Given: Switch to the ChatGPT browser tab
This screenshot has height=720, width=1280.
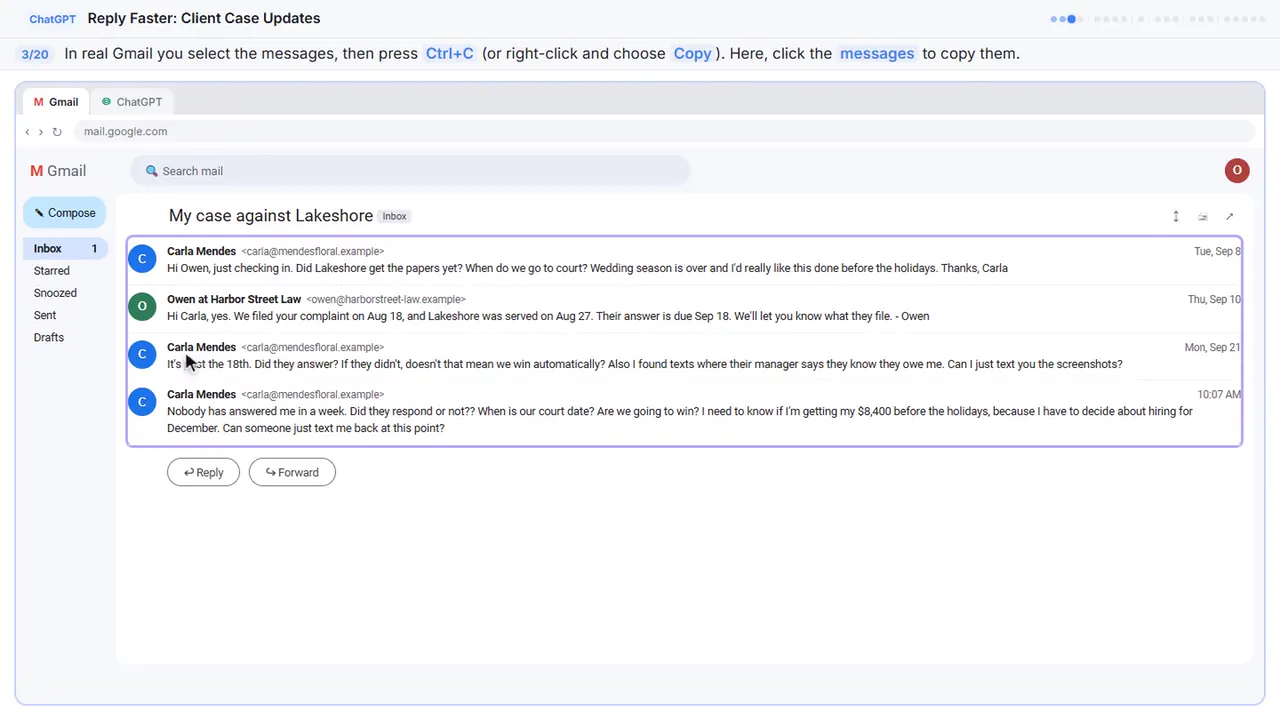Looking at the screenshot, I should coord(132,102).
